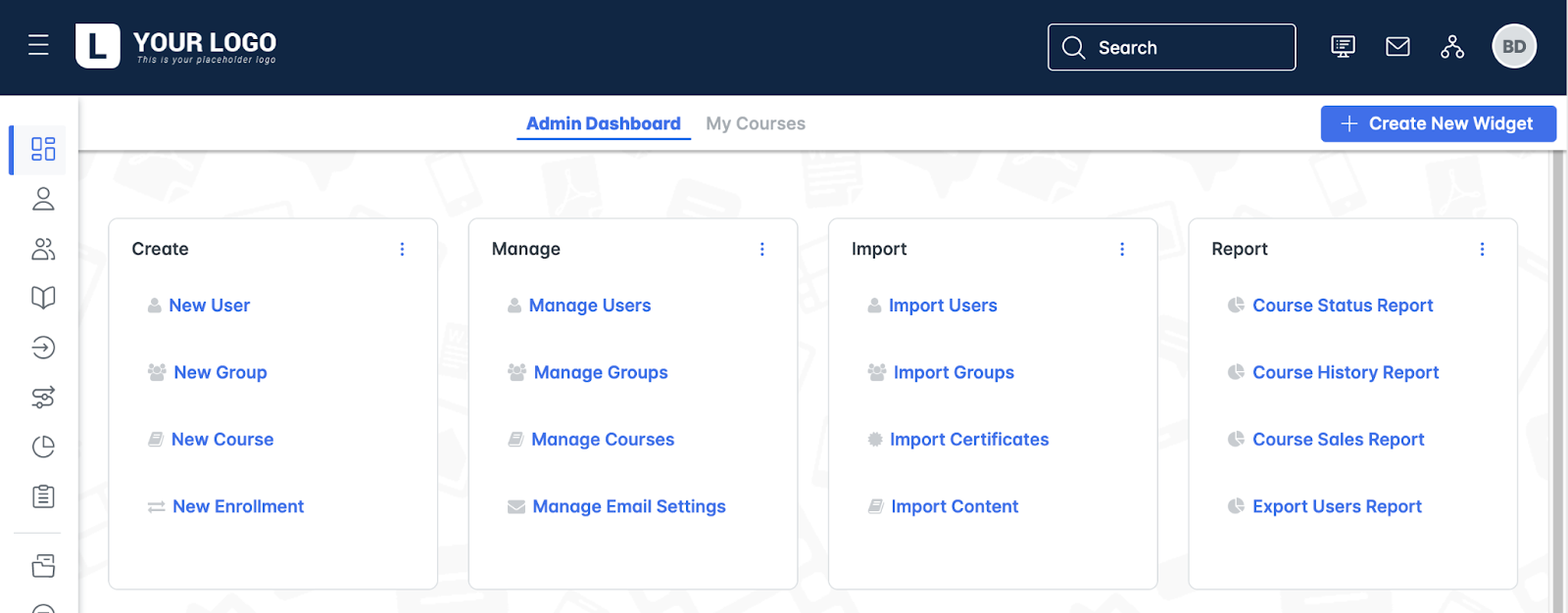Viewport: 1568px width, 613px height.
Task: Open the Manage Email Settings link
Action: 628,506
